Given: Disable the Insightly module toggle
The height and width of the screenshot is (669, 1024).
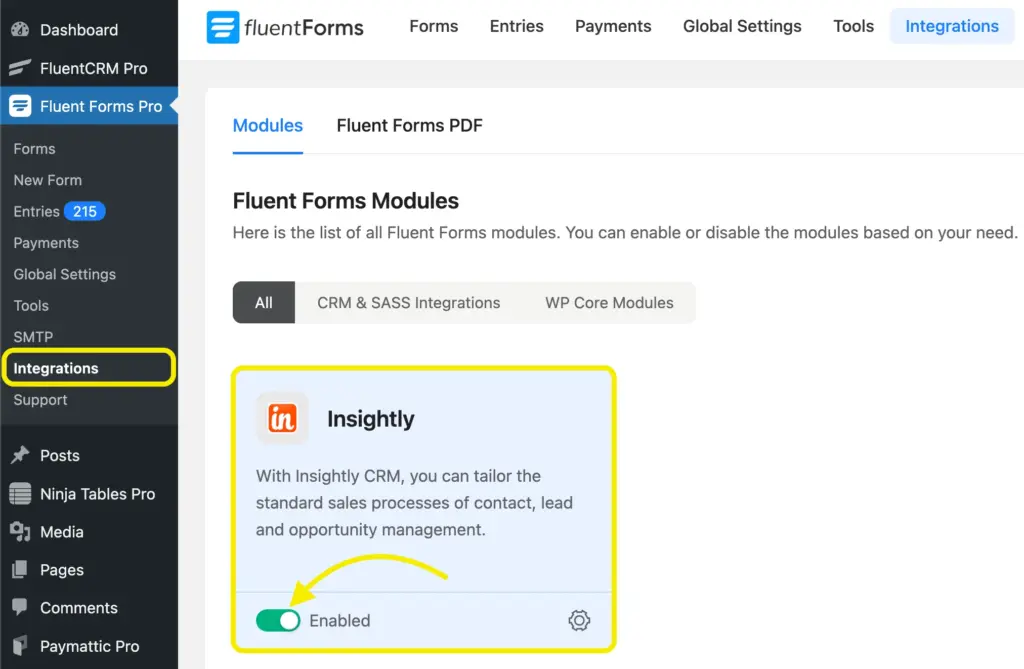Looking at the screenshot, I should point(278,620).
